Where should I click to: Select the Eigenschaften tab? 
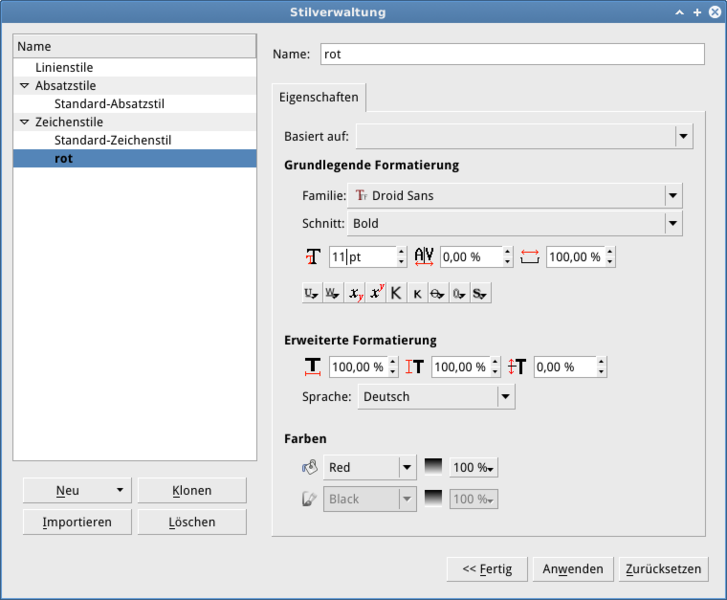tap(319, 98)
